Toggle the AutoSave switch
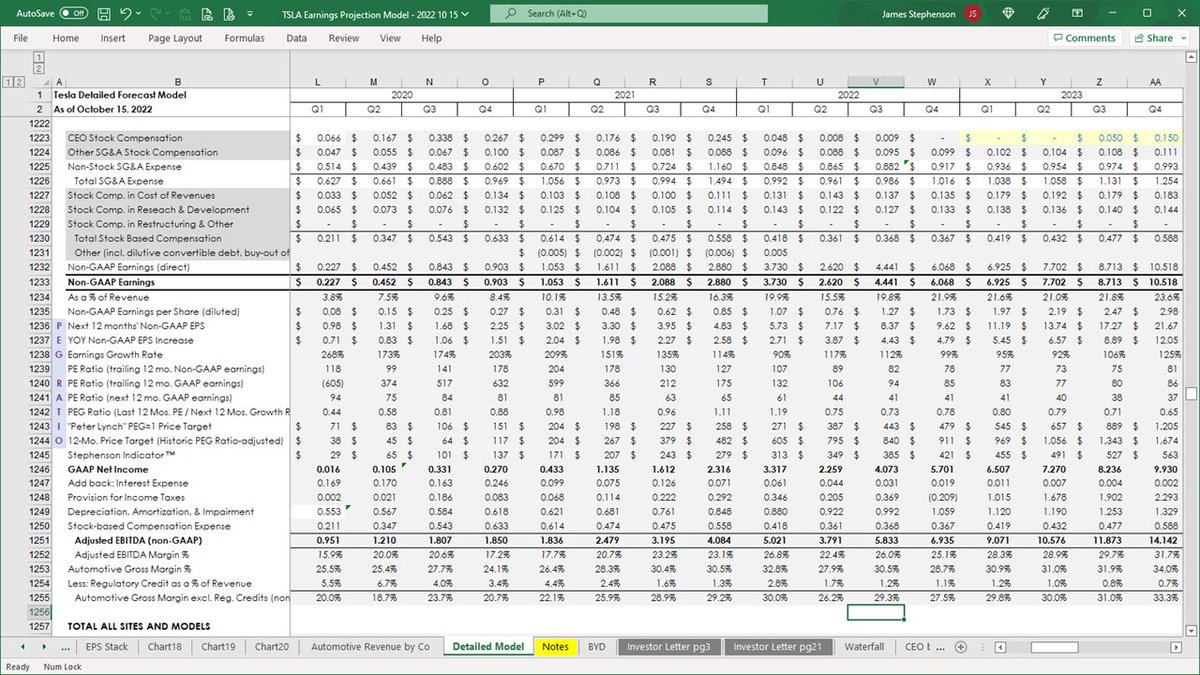This screenshot has height=675, width=1200. pos(74,14)
